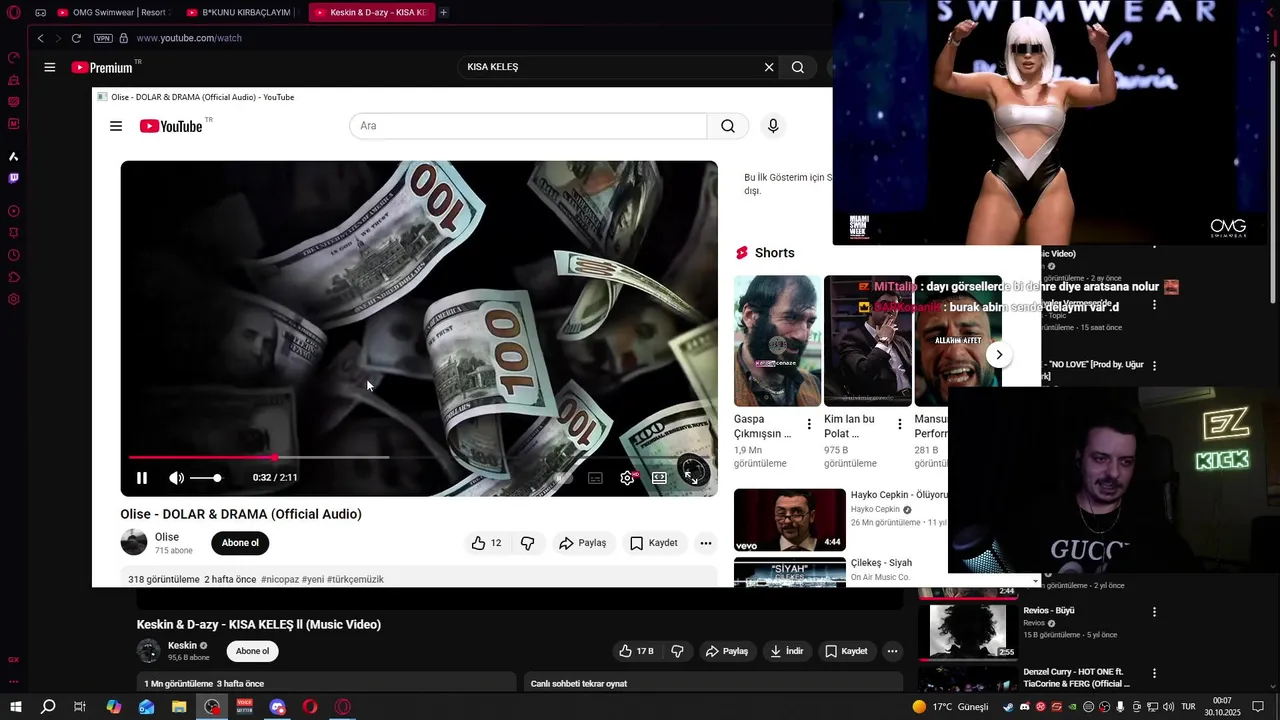The height and width of the screenshot is (720, 1280).
Task: Switch popup video to theater mode
Action: pos(659,478)
